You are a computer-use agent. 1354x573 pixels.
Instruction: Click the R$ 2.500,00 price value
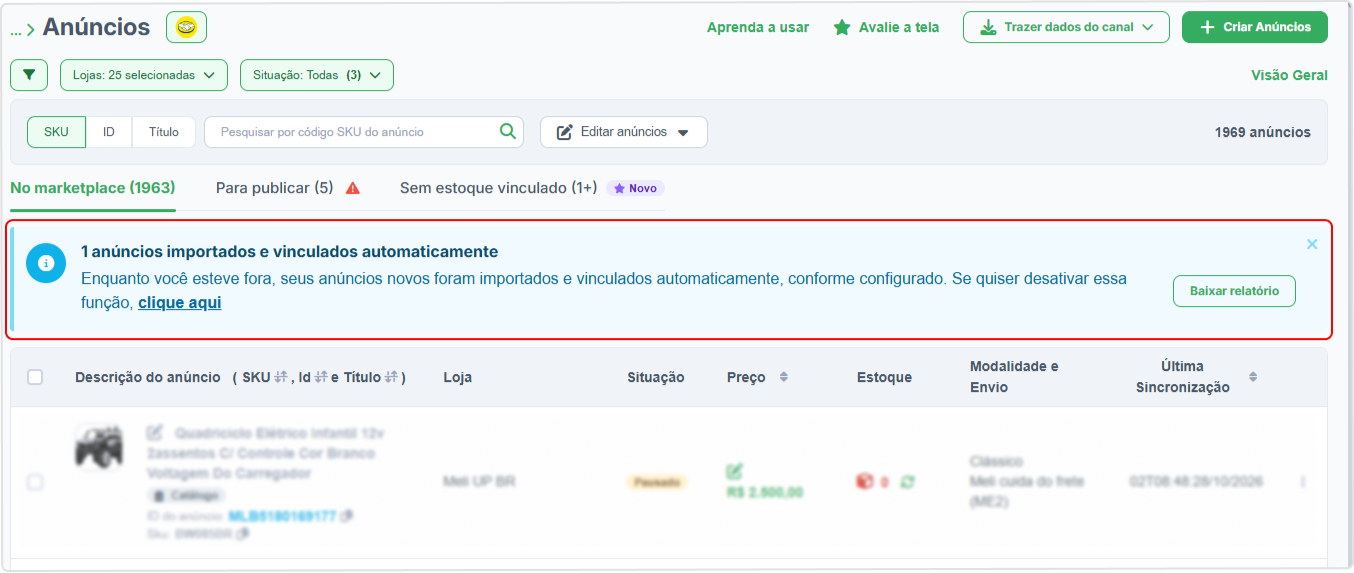pyautogui.click(x=764, y=492)
